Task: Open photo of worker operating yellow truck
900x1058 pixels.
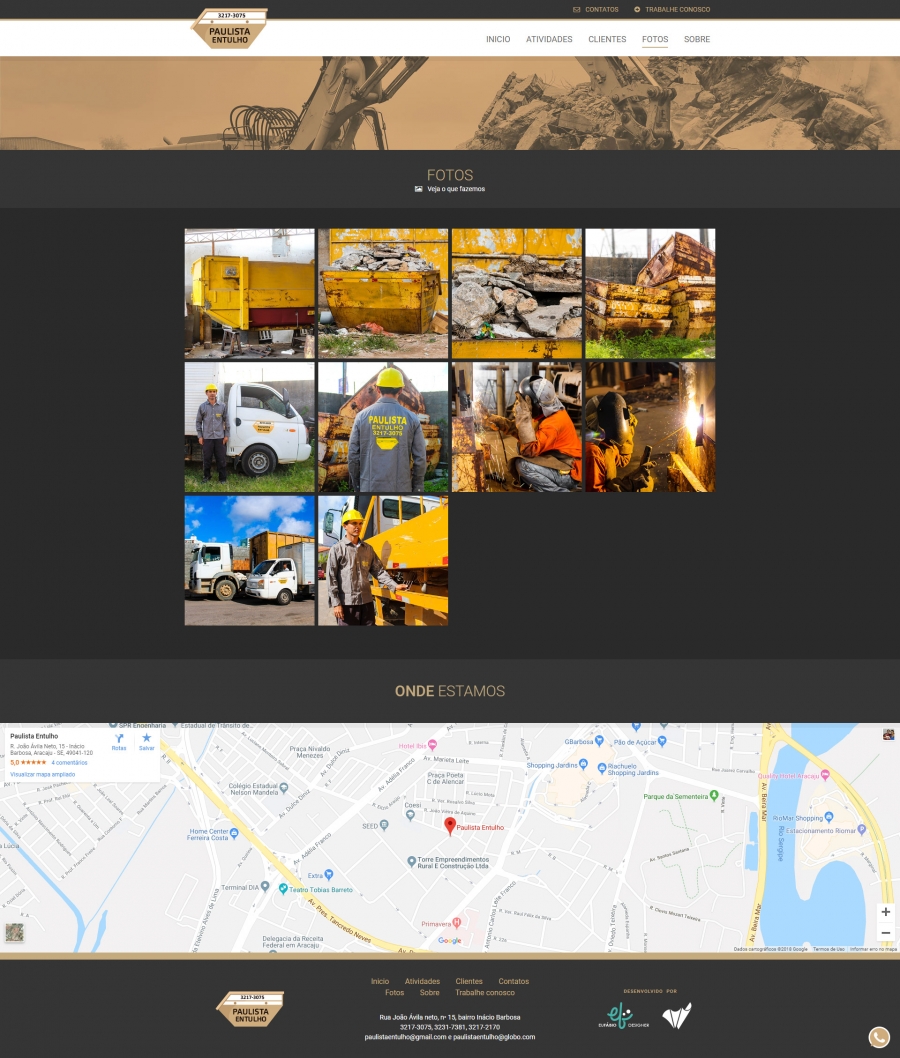Action: click(x=383, y=561)
